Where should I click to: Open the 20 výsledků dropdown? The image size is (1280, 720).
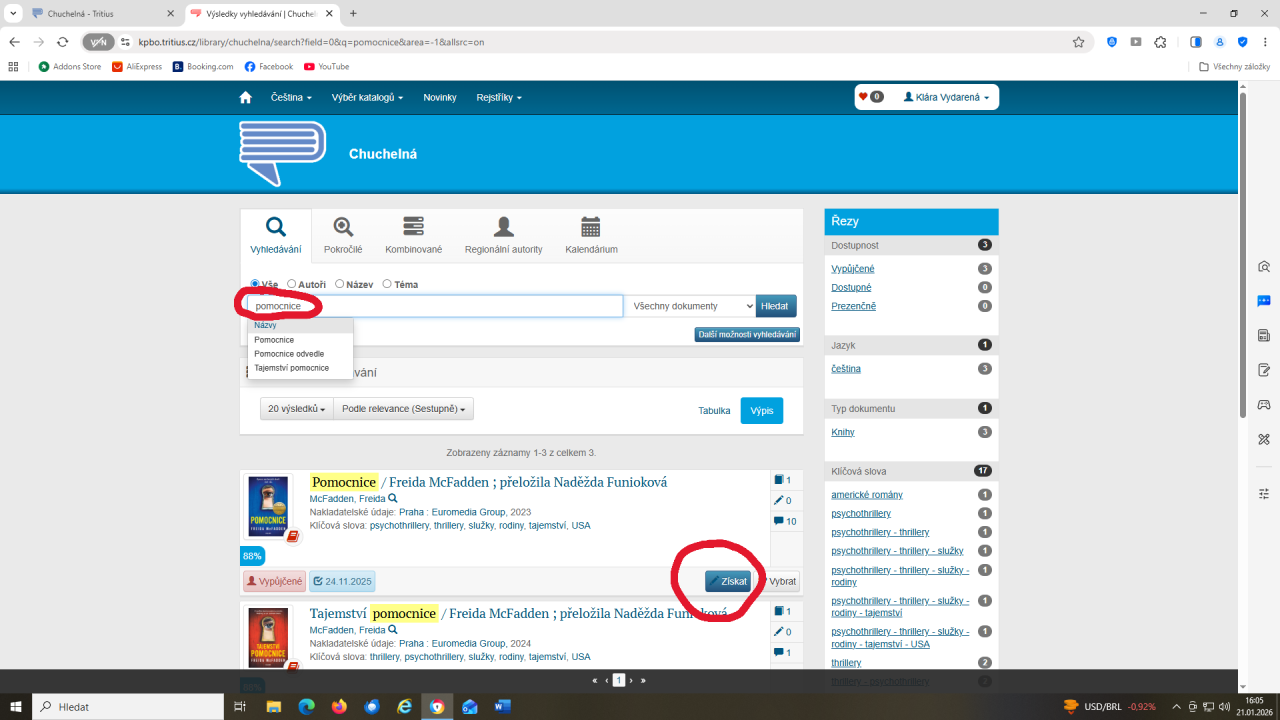297,409
